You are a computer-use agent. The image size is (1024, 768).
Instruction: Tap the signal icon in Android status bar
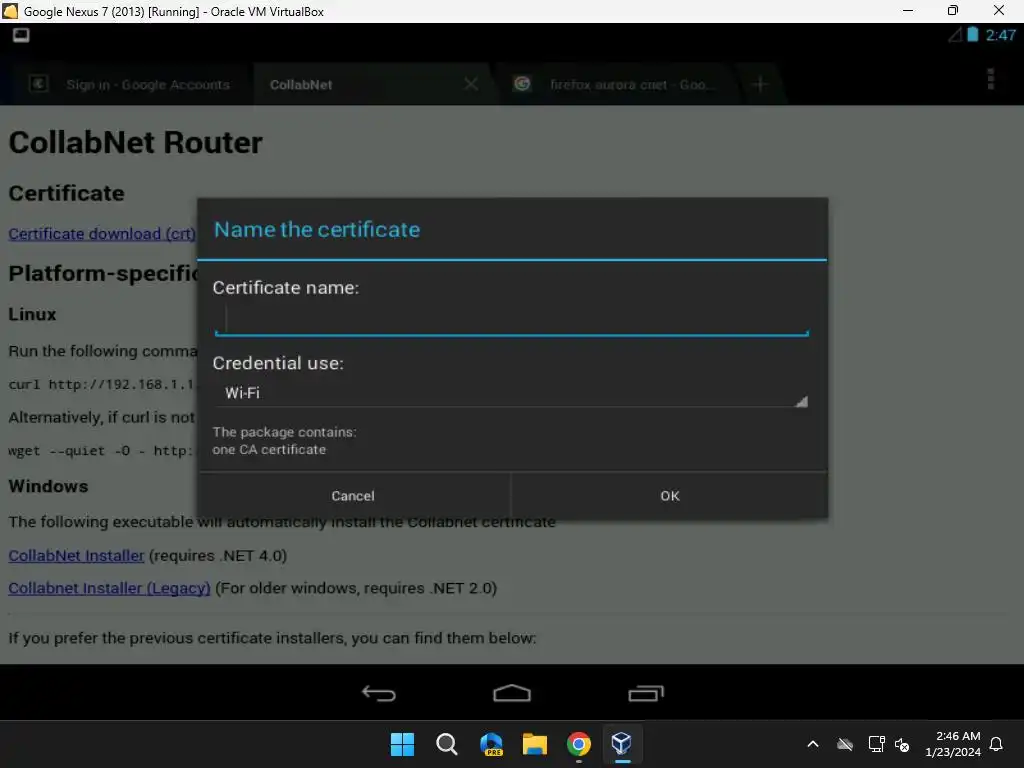click(955, 35)
